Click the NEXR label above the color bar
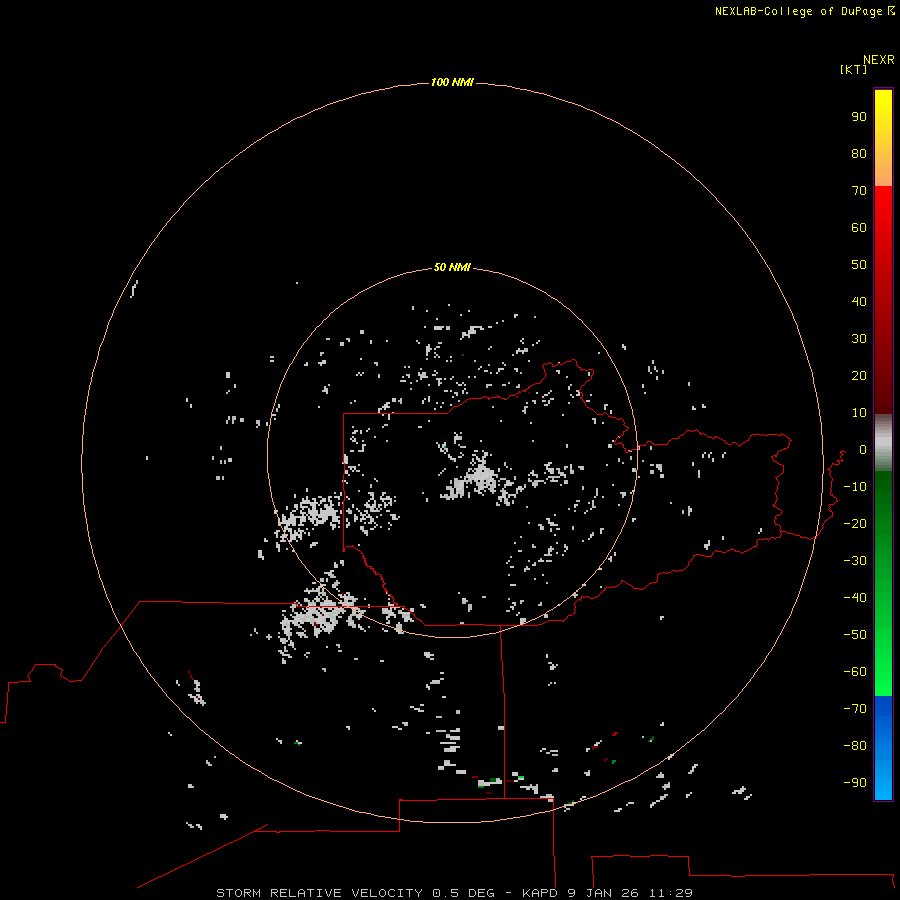This screenshot has height=900, width=900. coord(879,60)
